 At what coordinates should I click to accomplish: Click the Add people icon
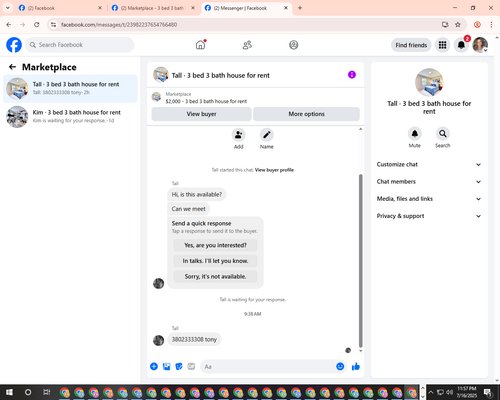click(x=238, y=135)
